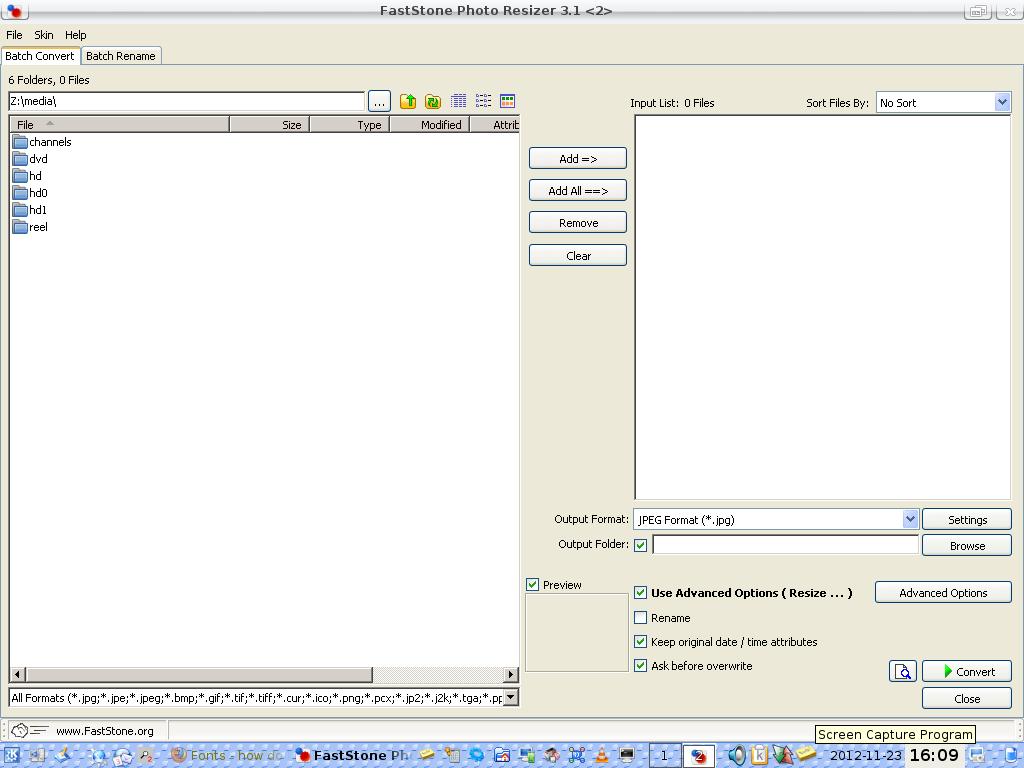Click the Add All ==> button

578,191
